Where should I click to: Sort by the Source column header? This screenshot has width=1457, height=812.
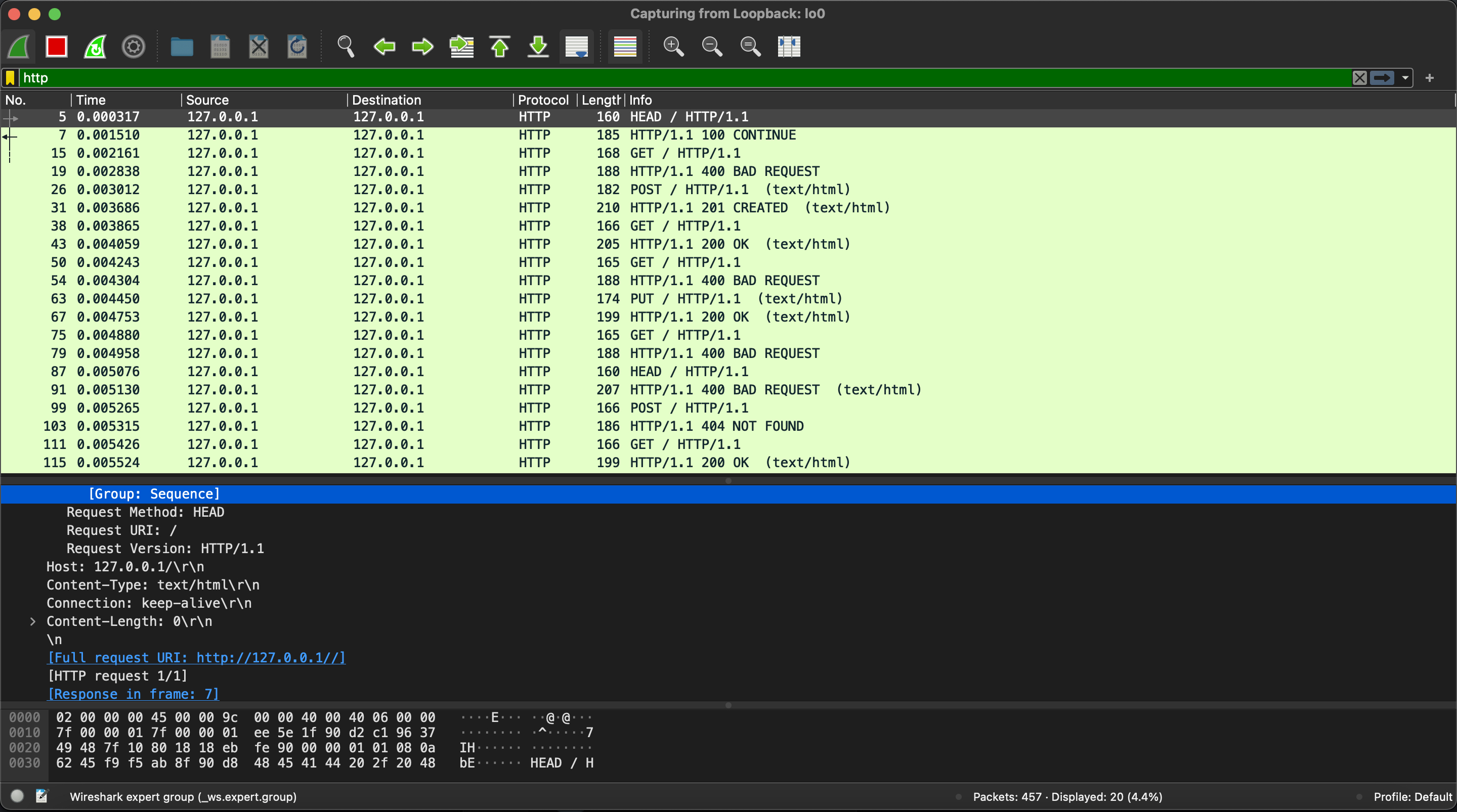click(x=264, y=100)
